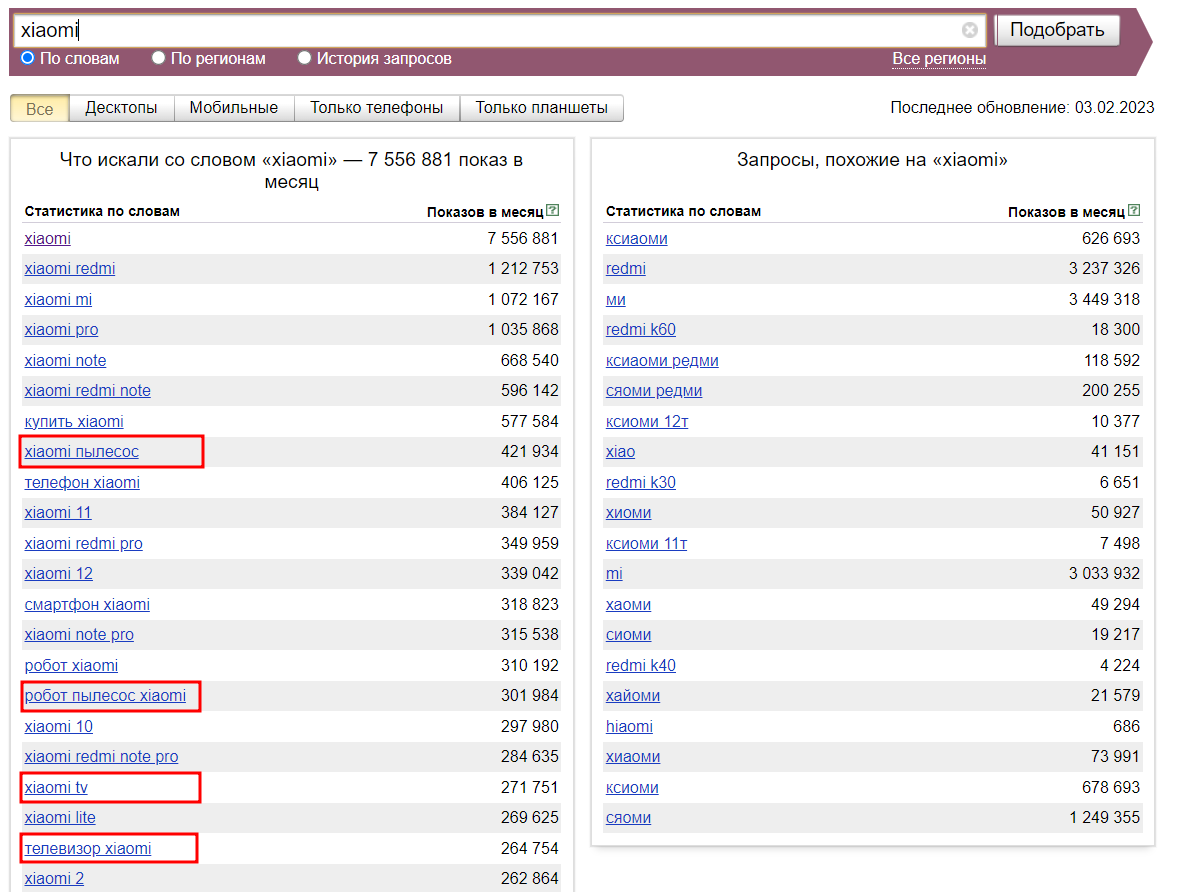Select the 'История запросов' radio button
The width and height of the screenshot is (1178, 892).
coord(304,58)
